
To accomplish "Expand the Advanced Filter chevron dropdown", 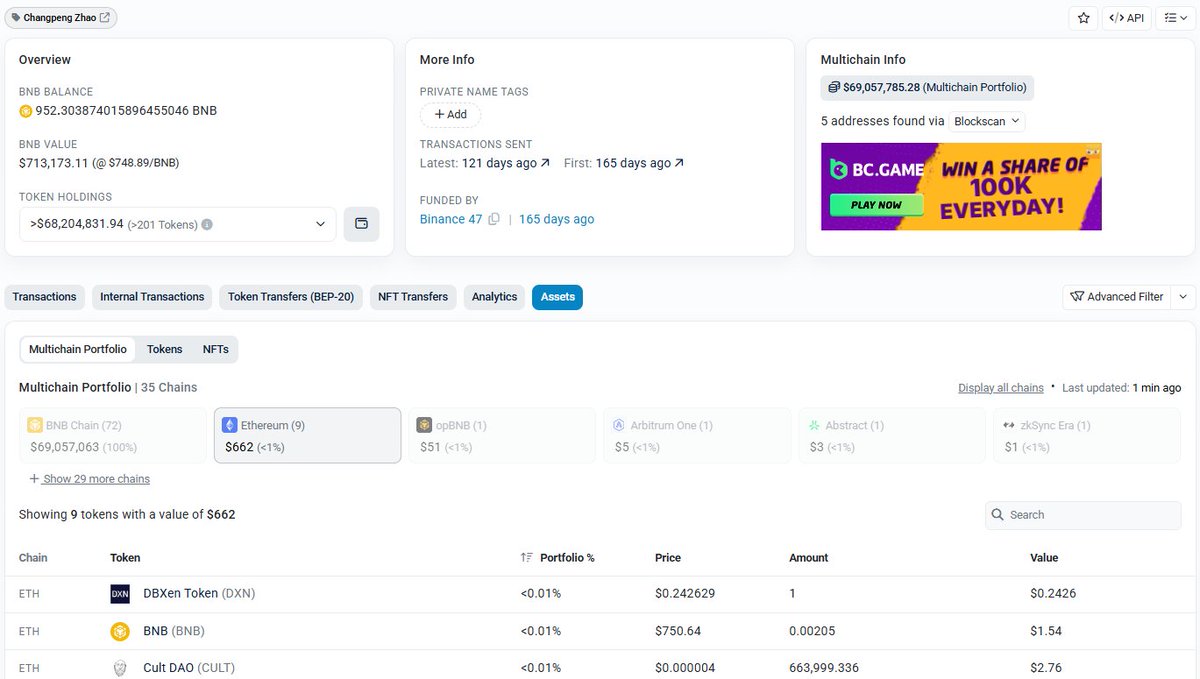I will 1183,297.
